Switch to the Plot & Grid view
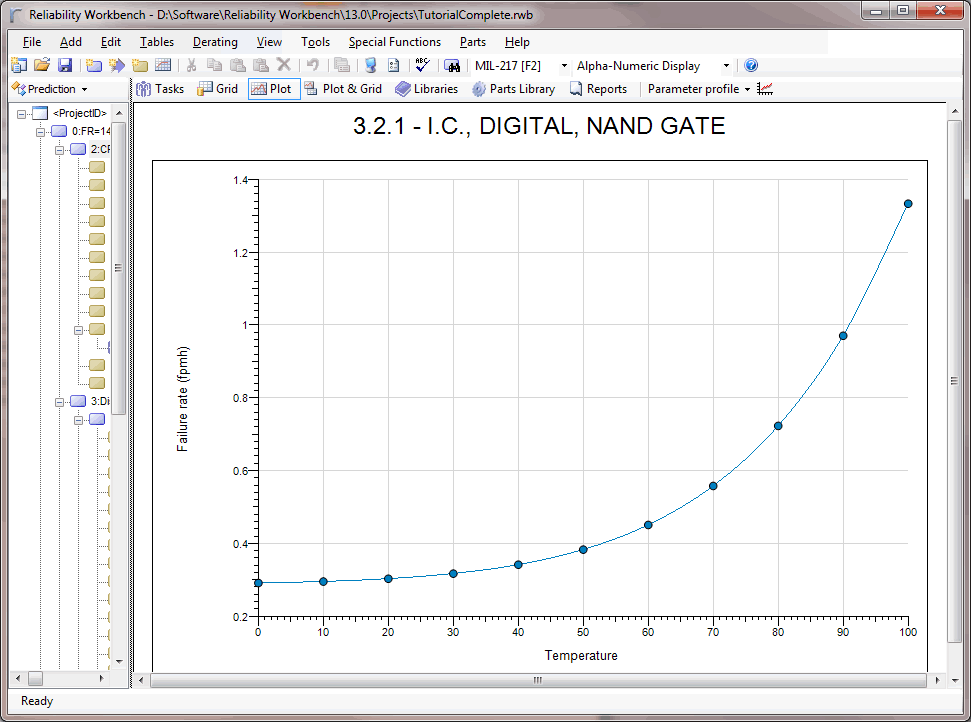971x722 pixels. 343,89
